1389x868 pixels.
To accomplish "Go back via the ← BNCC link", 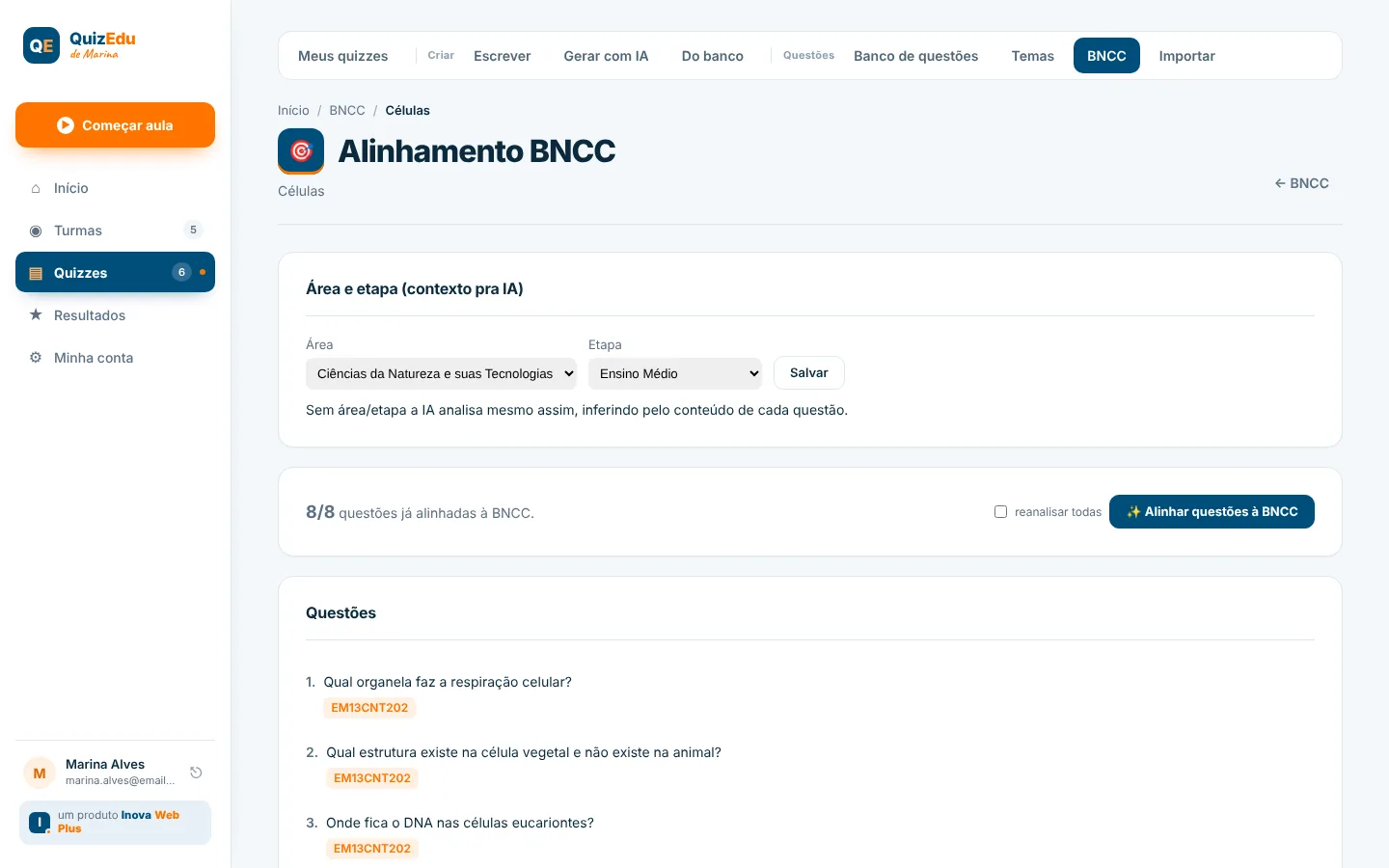I will [1302, 183].
